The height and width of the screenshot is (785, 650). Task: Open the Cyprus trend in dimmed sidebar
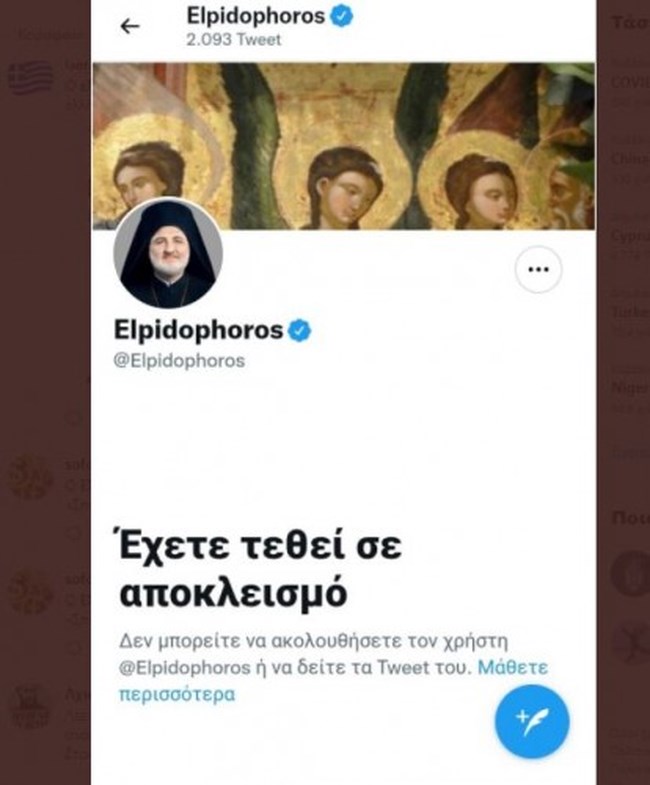tap(630, 235)
